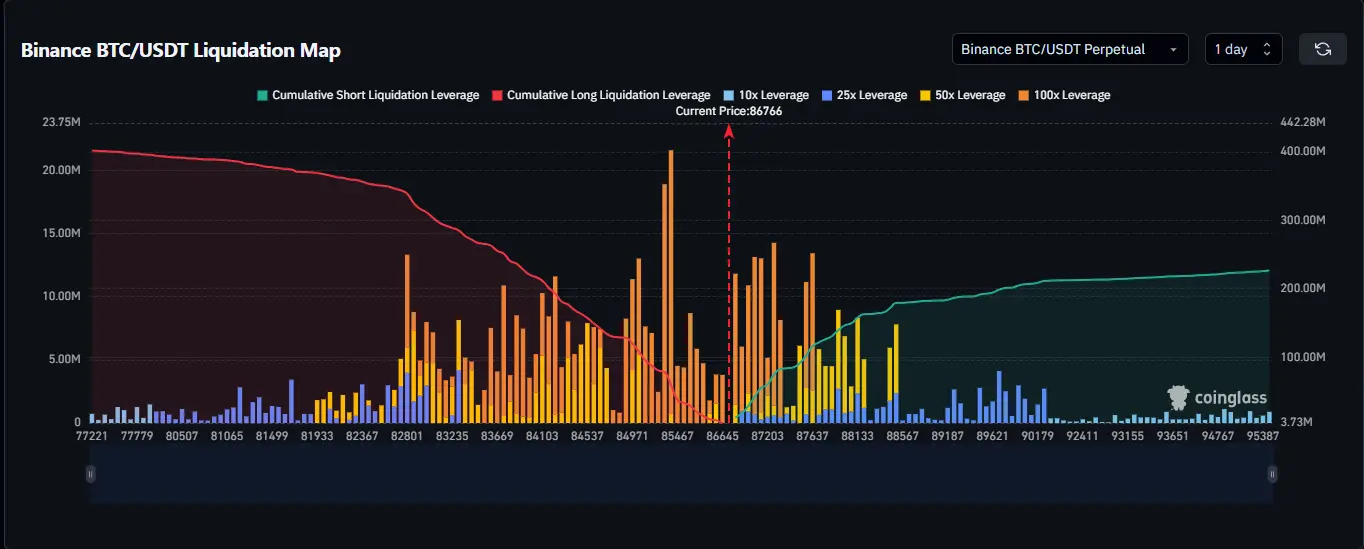
Task: Click the yellow 50x Leverage swatch
Action: [925, 95]
